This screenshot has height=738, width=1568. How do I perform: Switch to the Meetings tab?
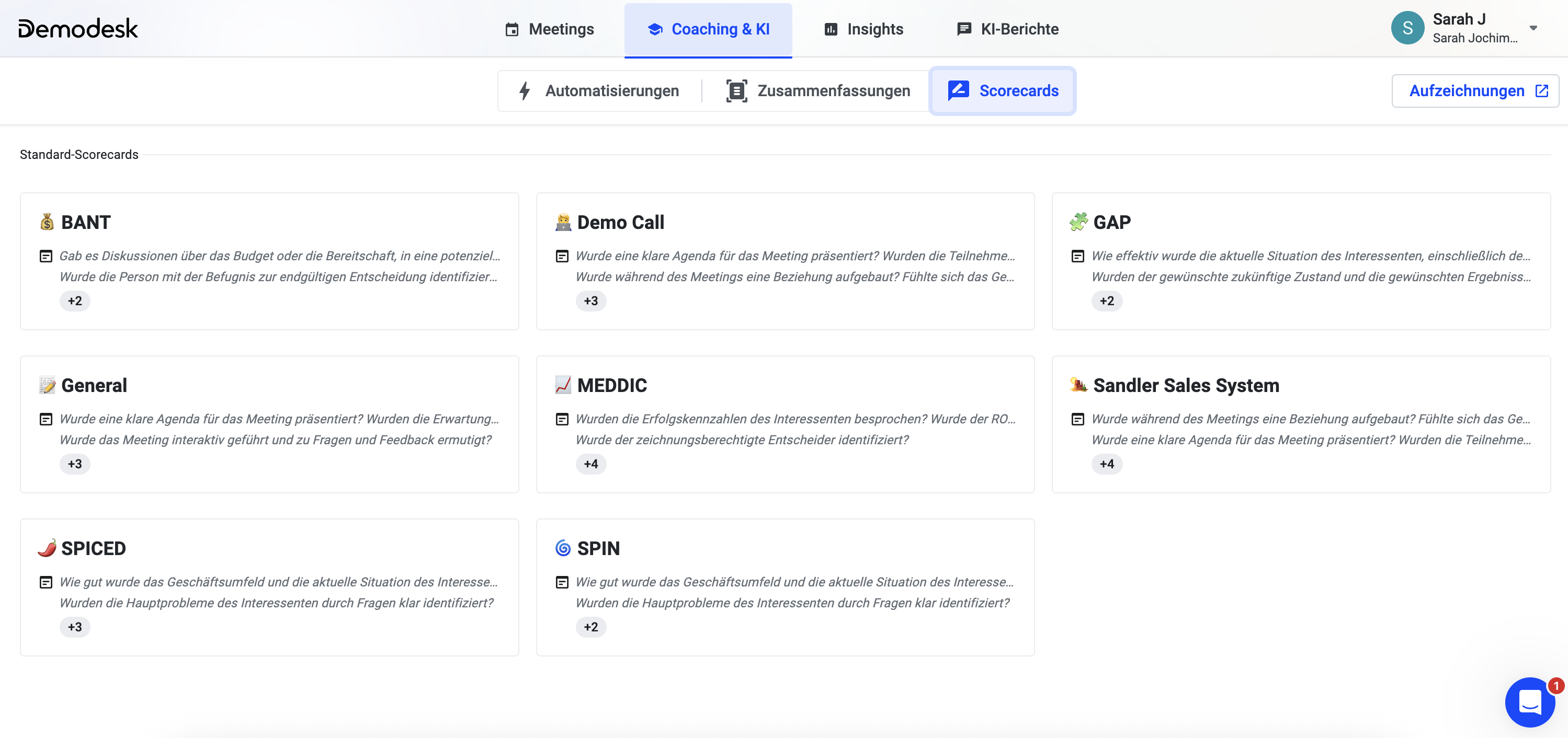(x=549, y=29)
